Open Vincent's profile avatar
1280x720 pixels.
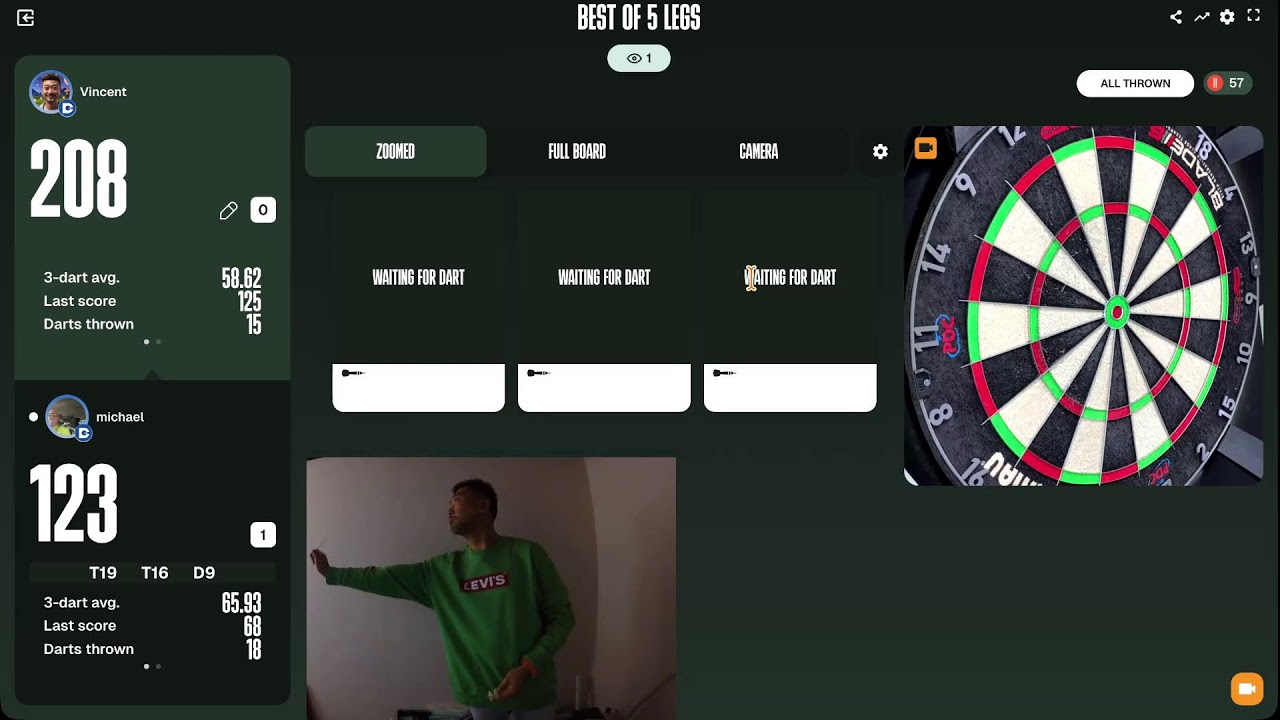point(50,92)
